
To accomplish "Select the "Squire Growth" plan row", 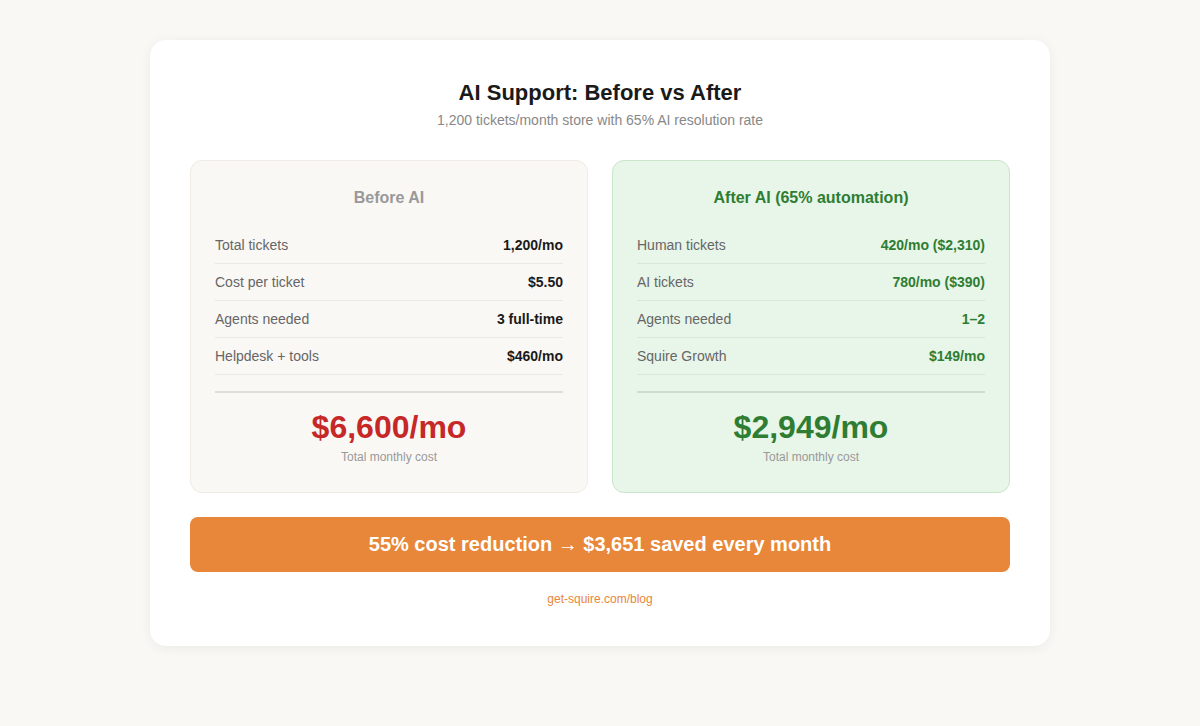I will click(681, 356).
